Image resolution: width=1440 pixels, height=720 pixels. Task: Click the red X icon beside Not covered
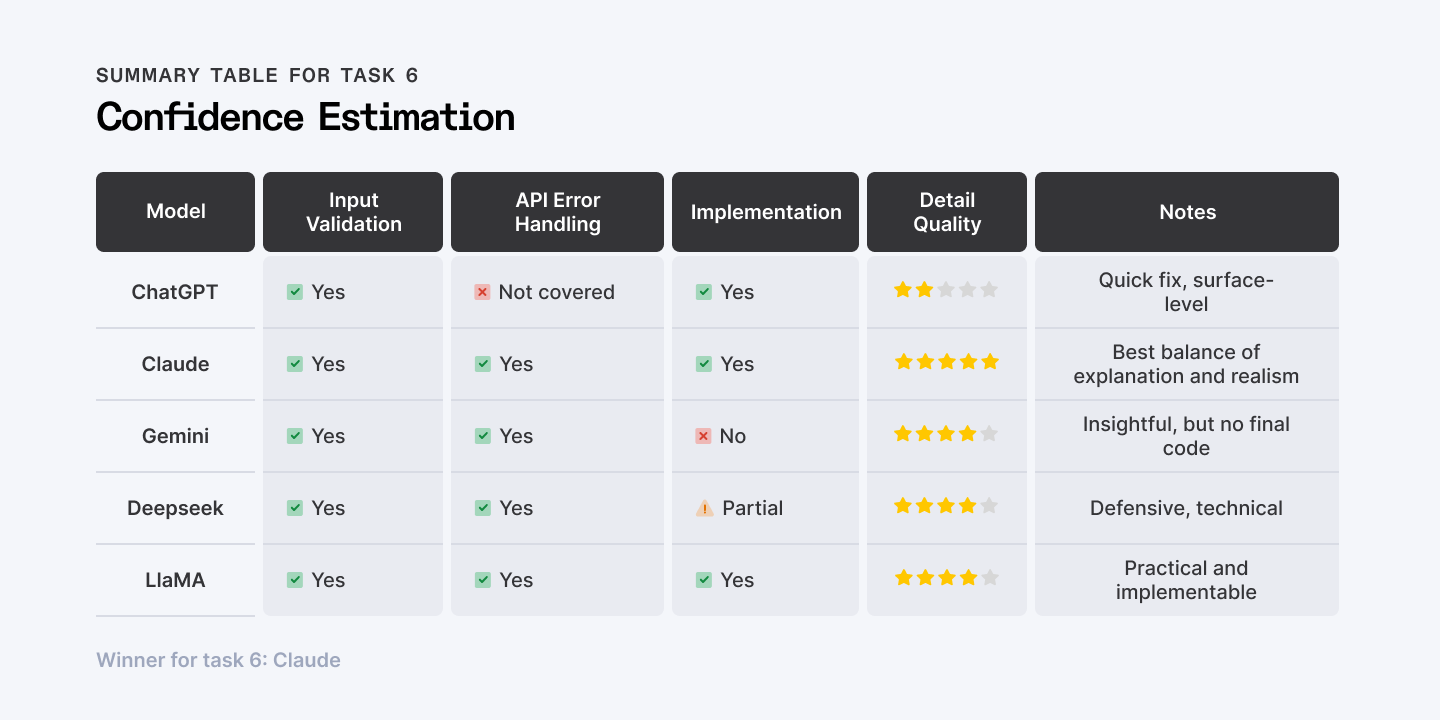(x=482, y=292)
